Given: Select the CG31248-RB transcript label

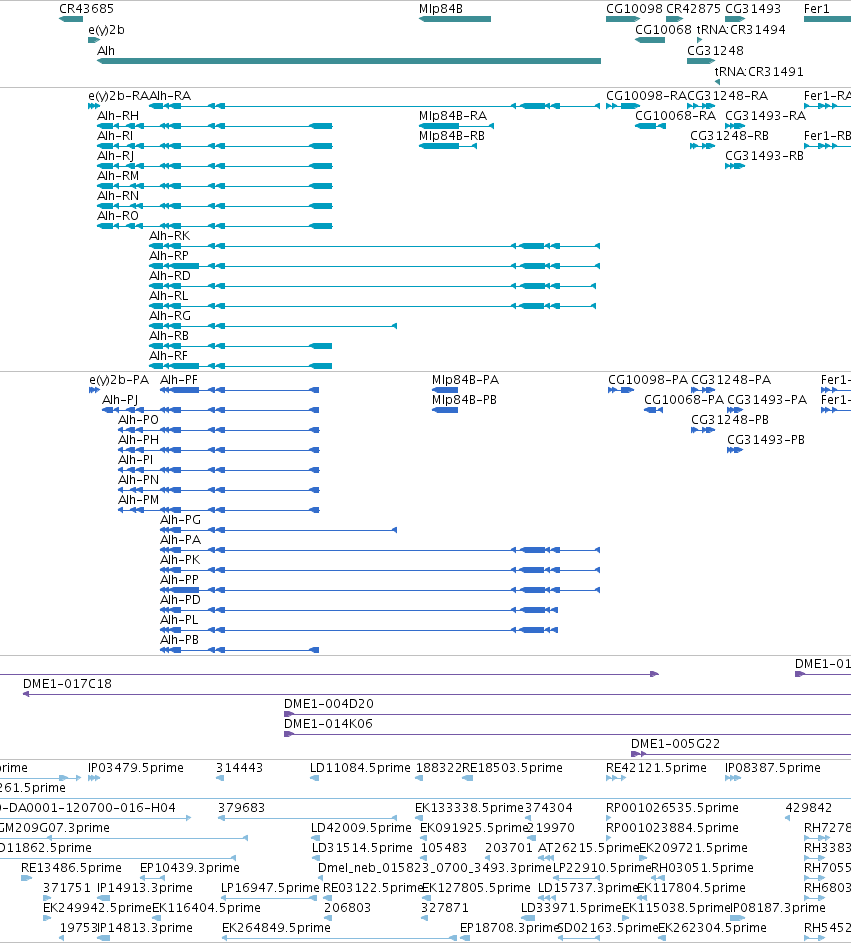Looking at the screenshot, I should click(x=730, y=136).
